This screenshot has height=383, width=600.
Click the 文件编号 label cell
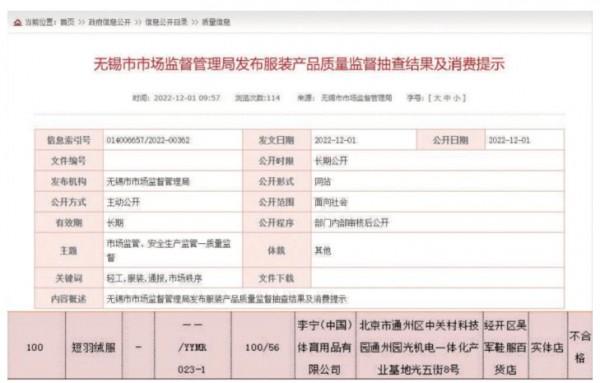pos(69,161)
